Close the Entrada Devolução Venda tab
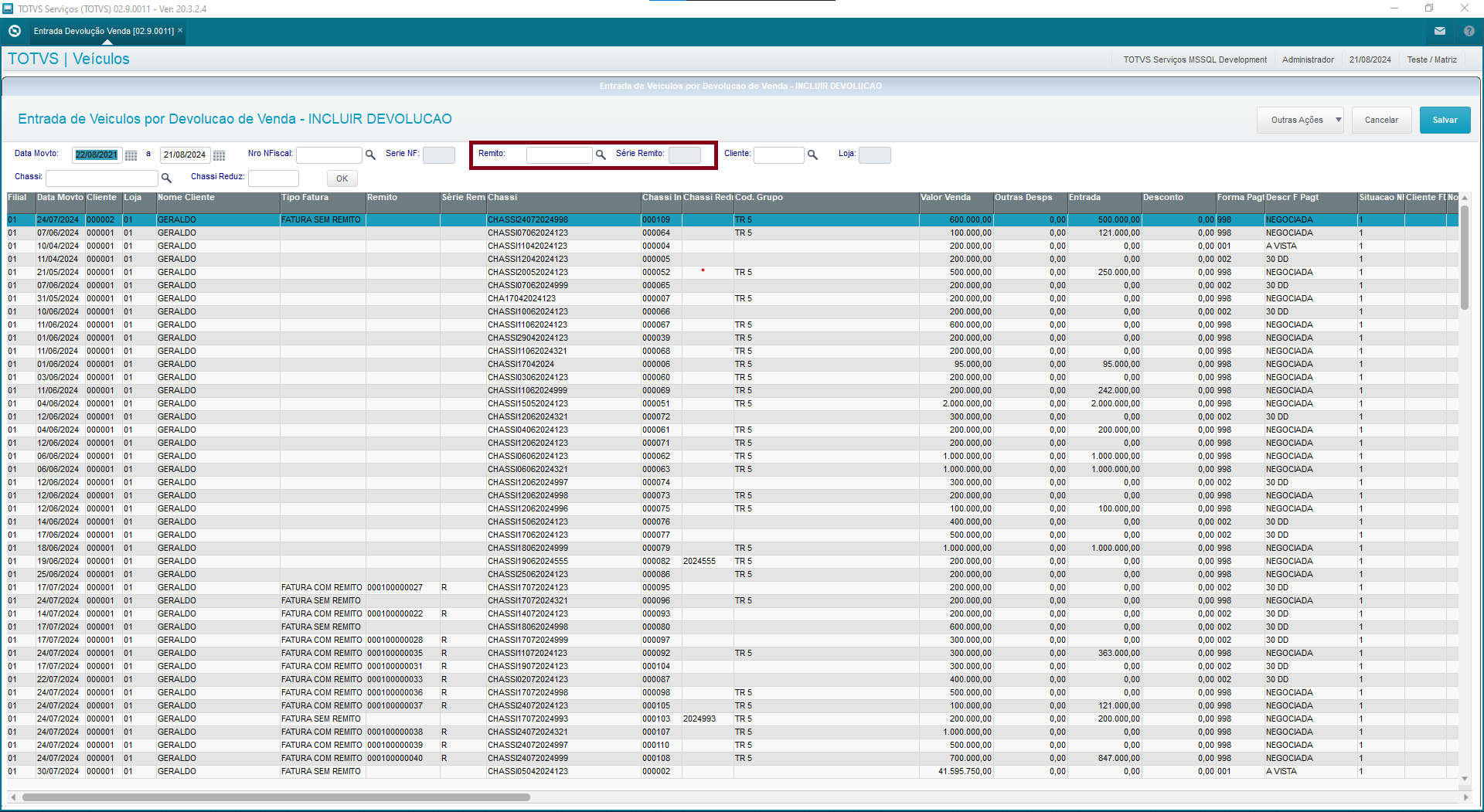 180,30
